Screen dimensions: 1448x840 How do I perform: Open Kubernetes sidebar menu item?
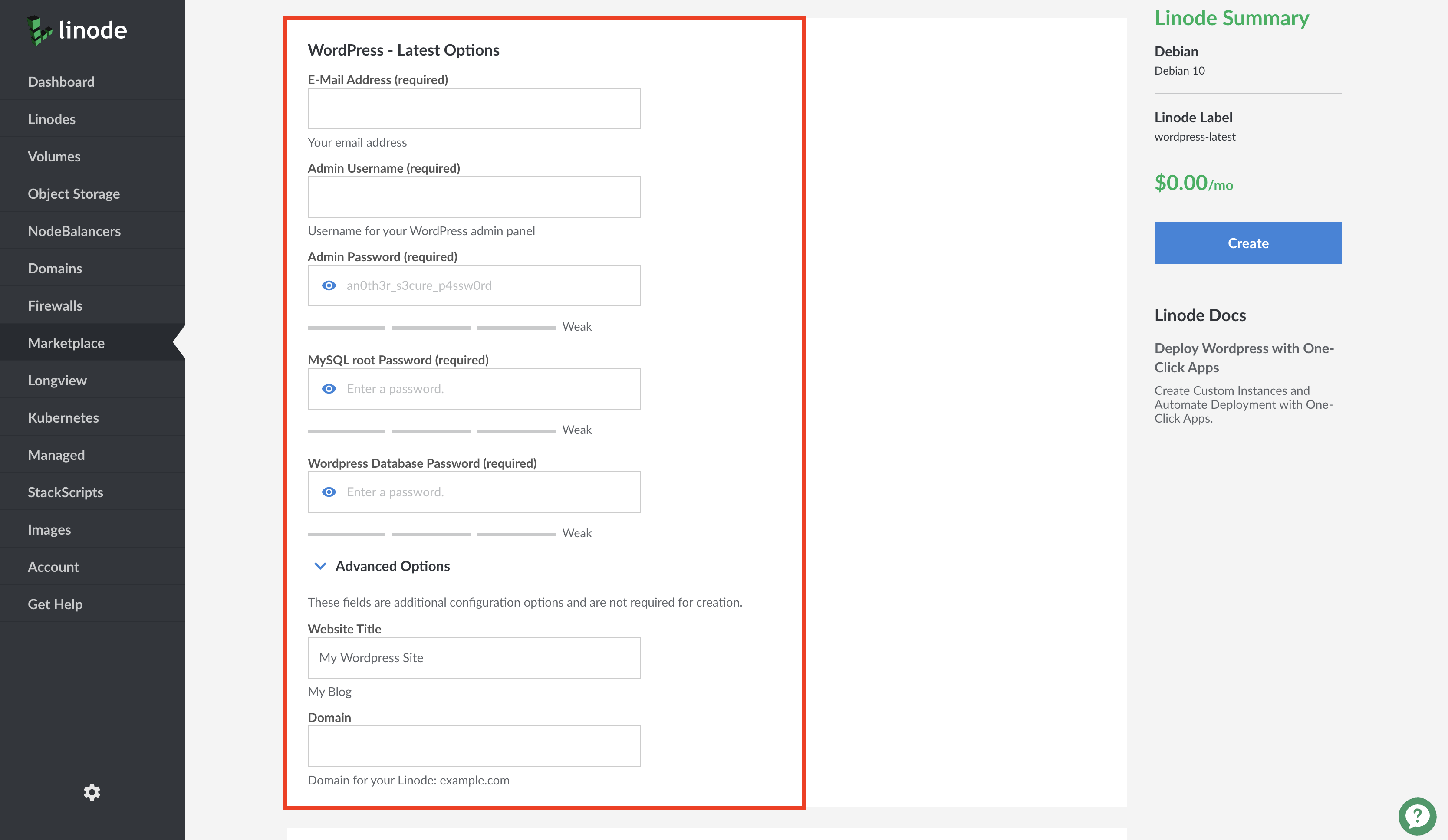coord(63,417)
